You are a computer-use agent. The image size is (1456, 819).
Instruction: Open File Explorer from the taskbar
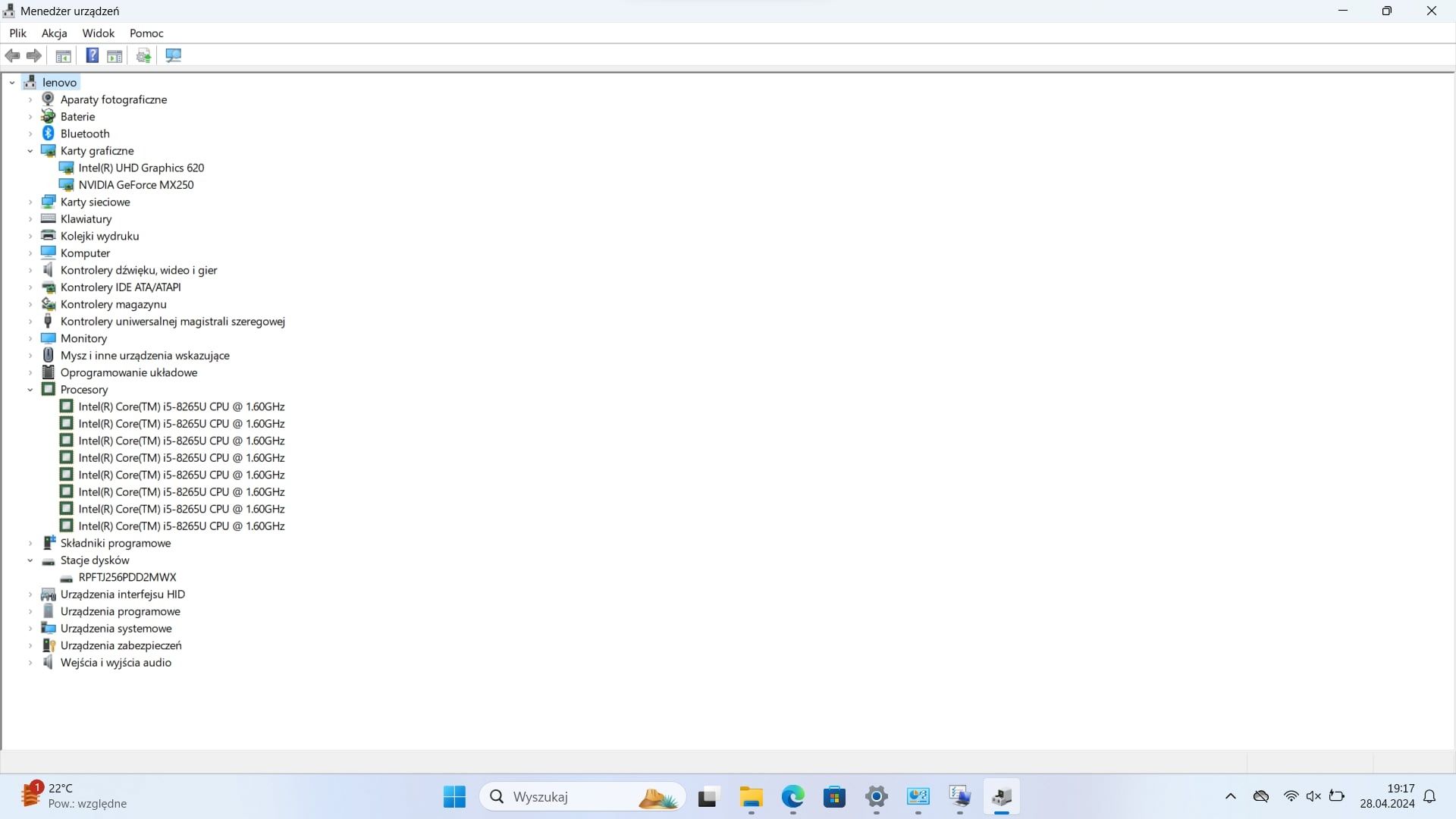tap(752, 797)
